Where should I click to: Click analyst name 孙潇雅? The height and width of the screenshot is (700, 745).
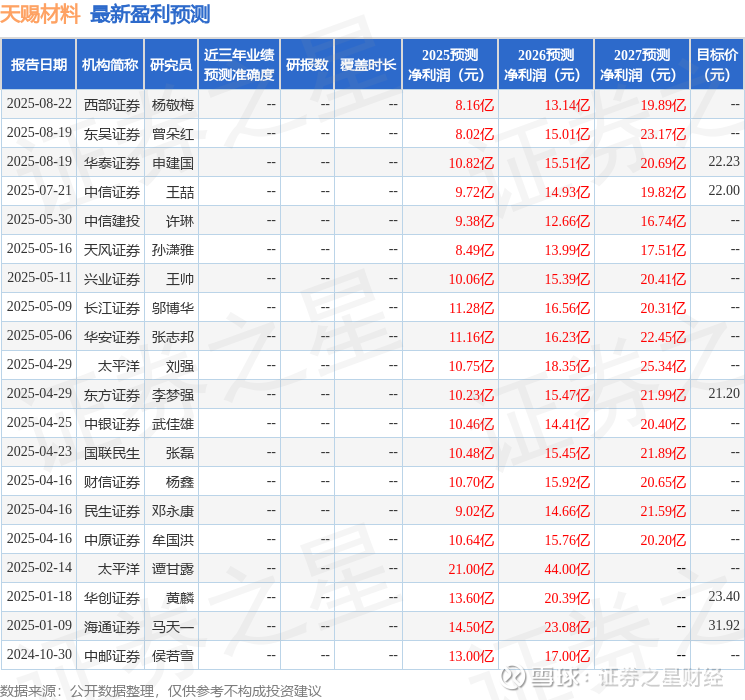(x=173, y=250)
